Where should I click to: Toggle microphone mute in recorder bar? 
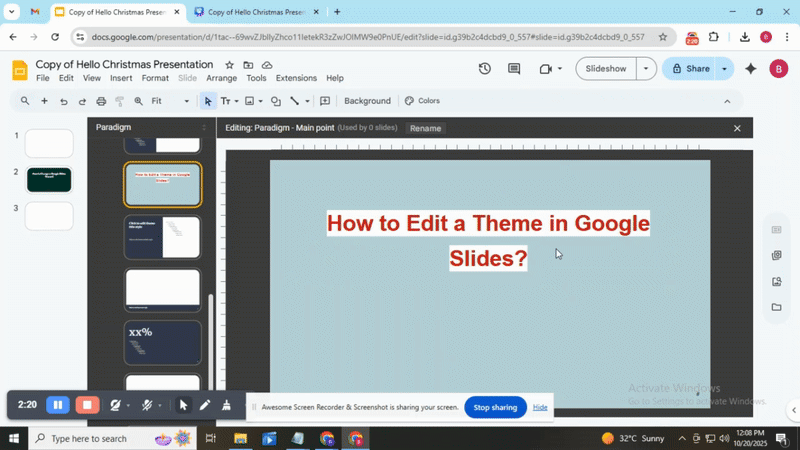click(x=147, y=405)
